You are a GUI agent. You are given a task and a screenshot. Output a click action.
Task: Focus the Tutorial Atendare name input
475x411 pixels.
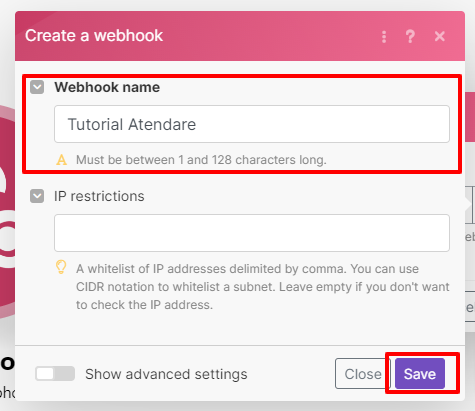252,124
